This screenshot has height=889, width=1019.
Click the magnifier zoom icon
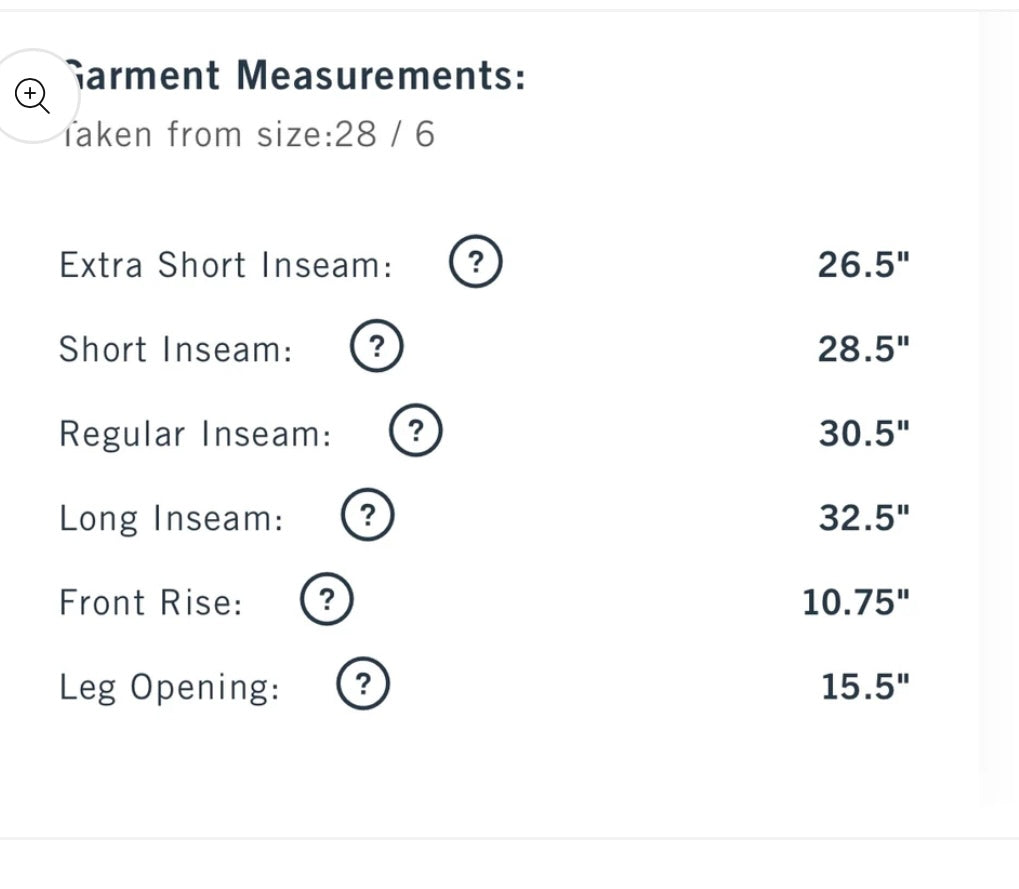(32, 96)
